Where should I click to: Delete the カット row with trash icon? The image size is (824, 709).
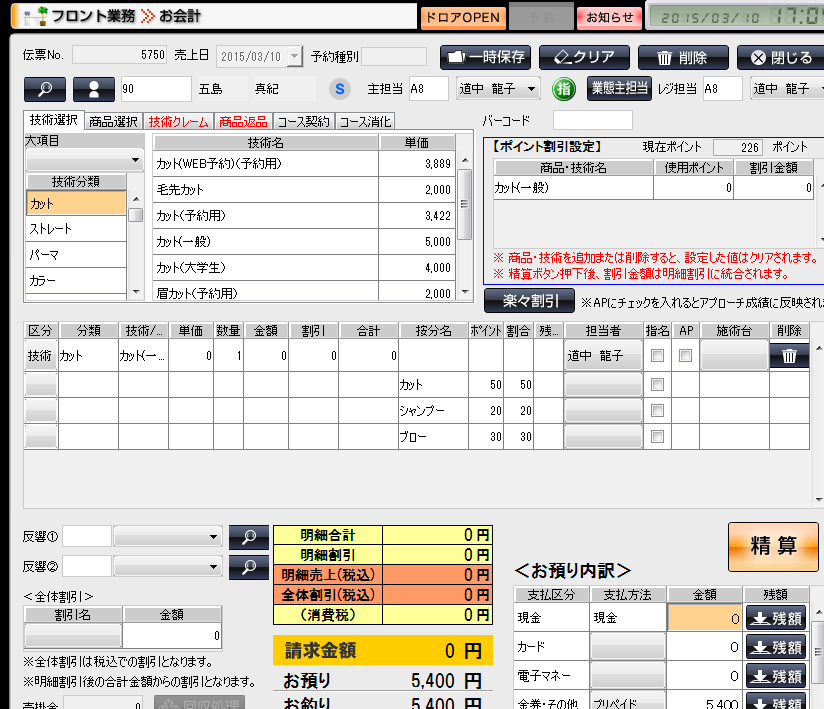[x=789, y=355]
